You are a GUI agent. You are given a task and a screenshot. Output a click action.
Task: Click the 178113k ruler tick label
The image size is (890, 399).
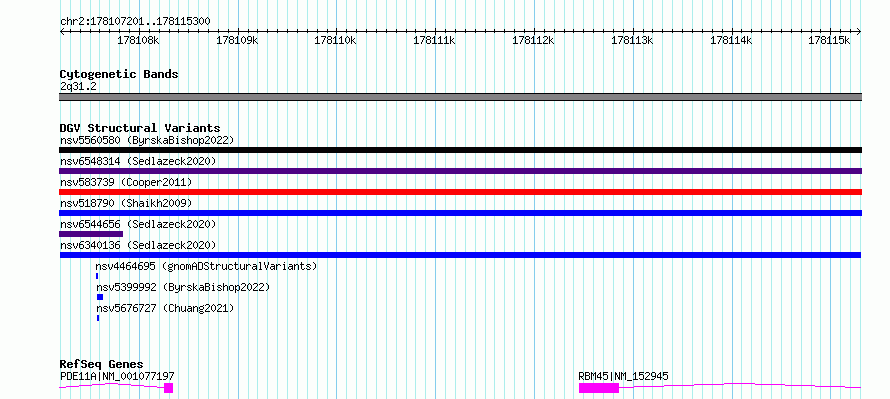(633, 40)
